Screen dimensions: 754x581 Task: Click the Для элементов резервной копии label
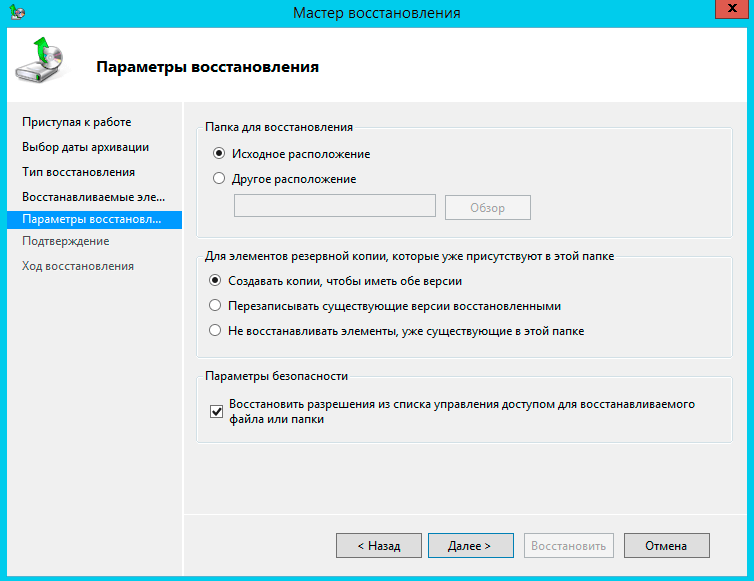[x=410, y=256]
